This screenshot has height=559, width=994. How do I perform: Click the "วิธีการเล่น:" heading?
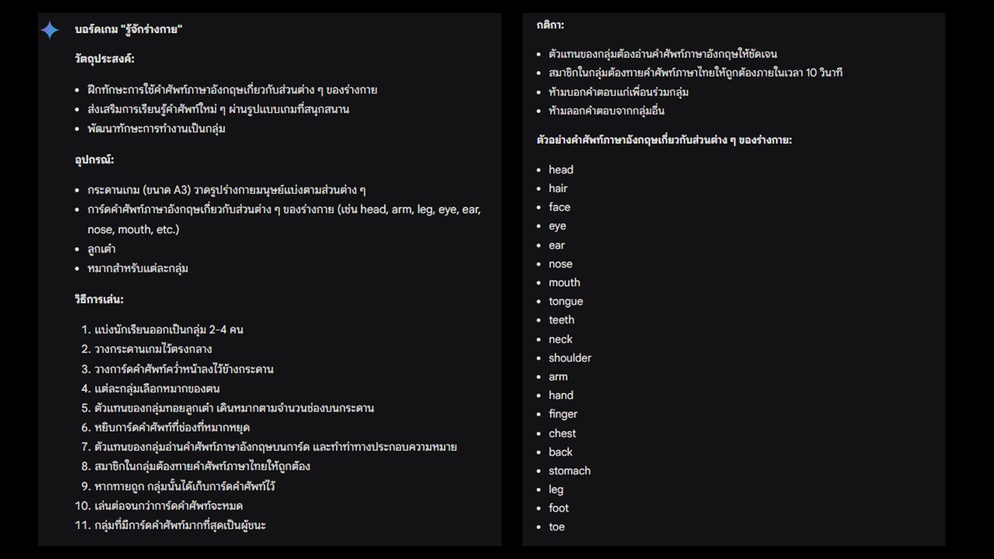(x=99, y=300)
